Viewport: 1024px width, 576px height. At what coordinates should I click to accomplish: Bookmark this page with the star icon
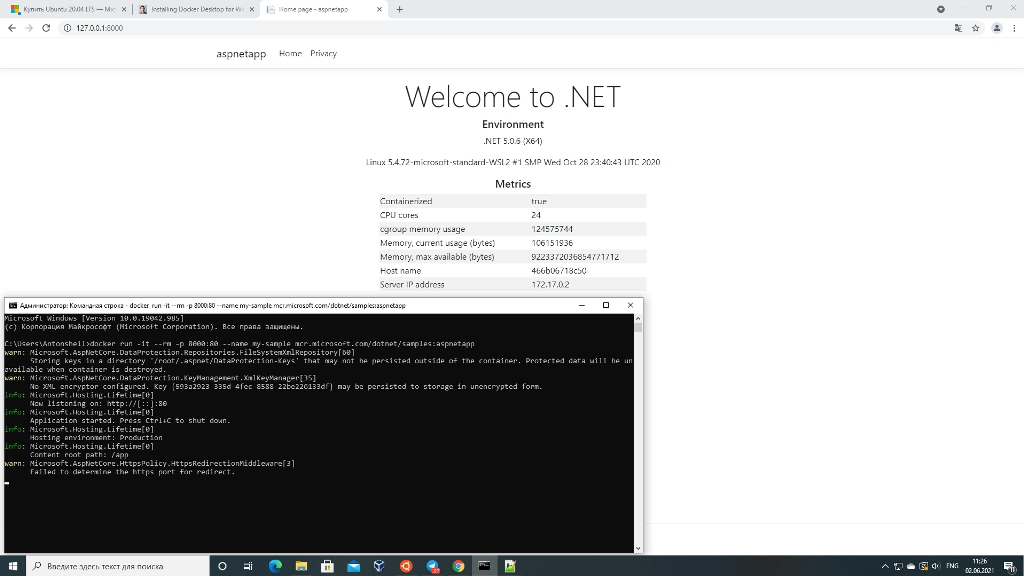click(976, 28)
